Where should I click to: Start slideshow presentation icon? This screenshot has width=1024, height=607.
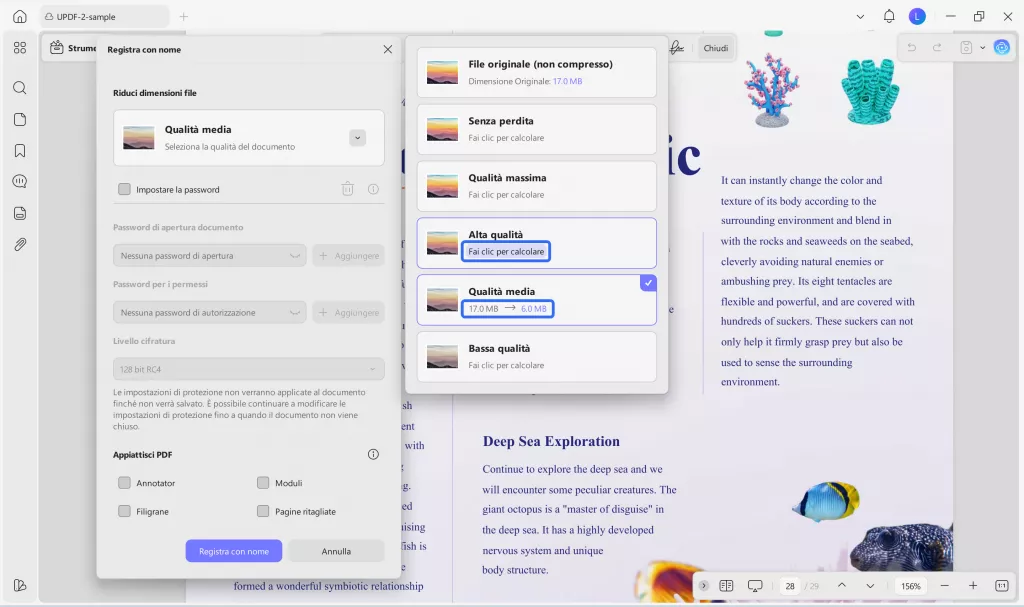(x=755, y=585)
